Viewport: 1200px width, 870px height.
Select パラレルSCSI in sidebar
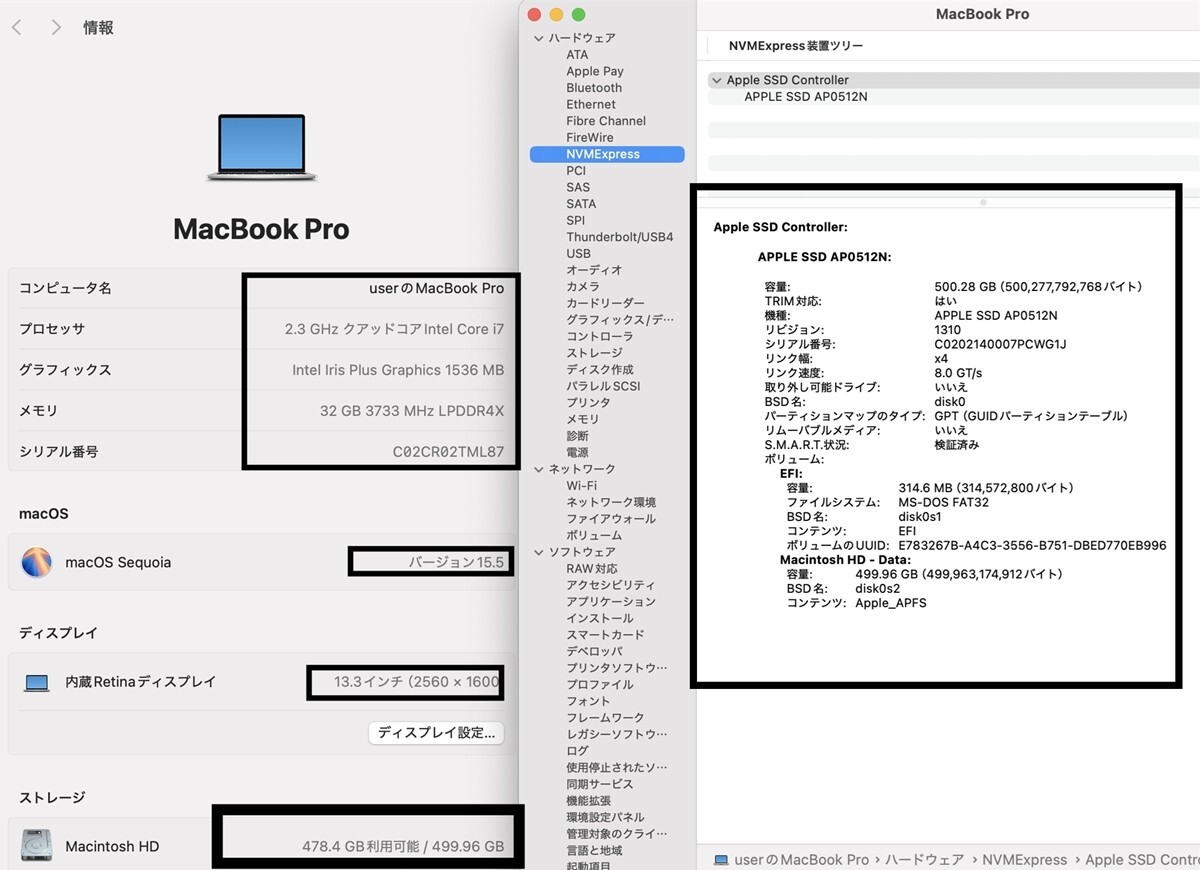click(x=603, y=386)
